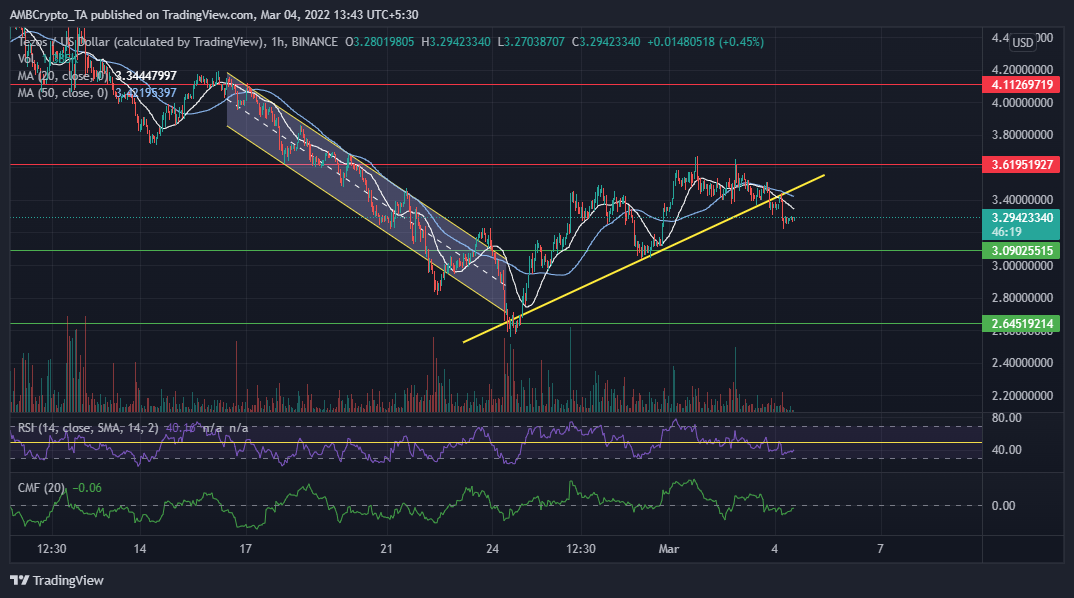Click the '17' date on time axis
This screenshot has height=598, width=1074.
(244, 549)
